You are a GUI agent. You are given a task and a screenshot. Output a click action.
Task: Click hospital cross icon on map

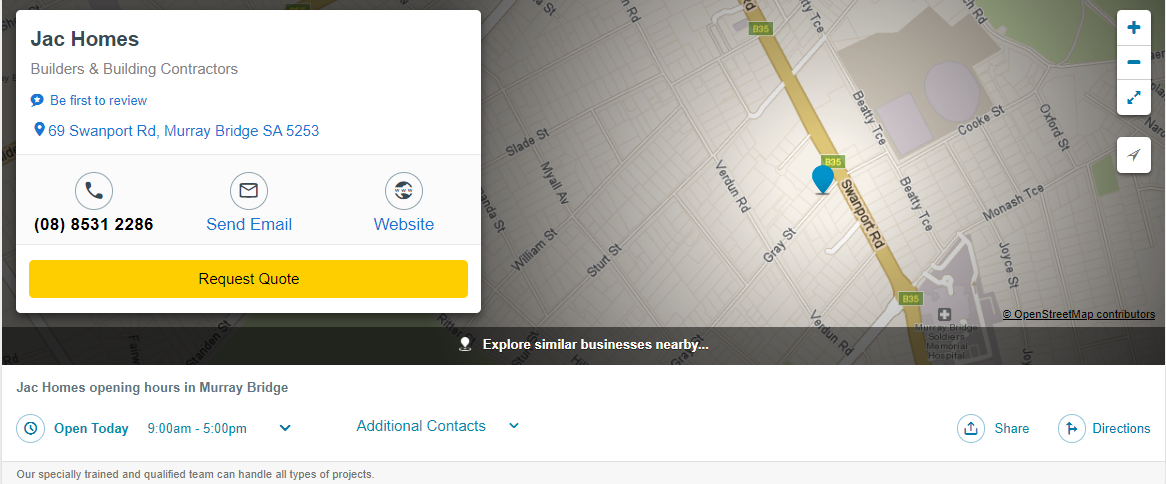(x=944, y=314)
